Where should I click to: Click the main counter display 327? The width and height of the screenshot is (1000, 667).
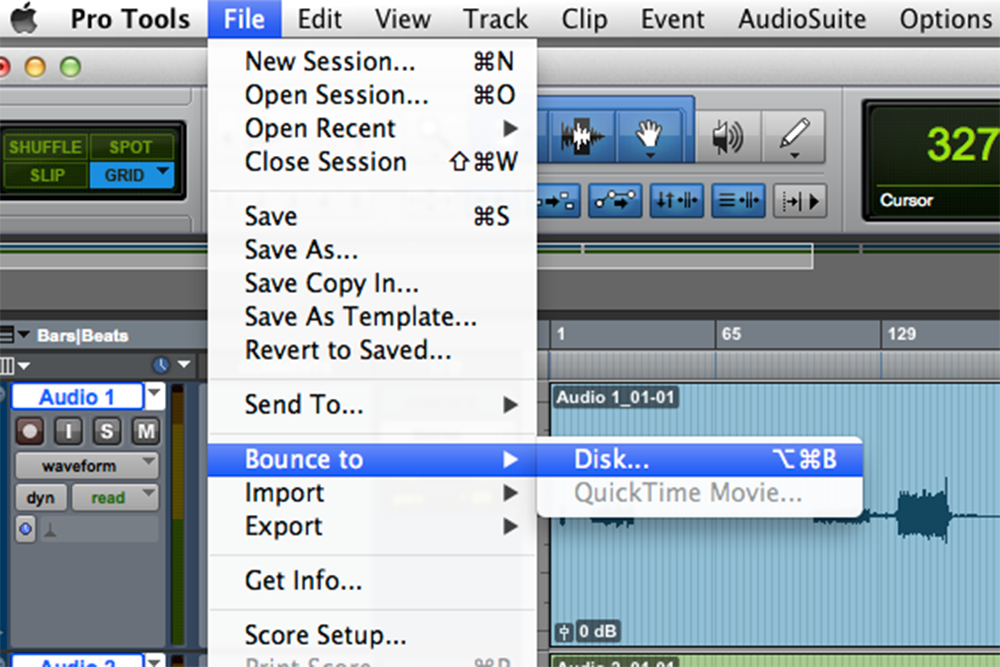coord(960,144)
